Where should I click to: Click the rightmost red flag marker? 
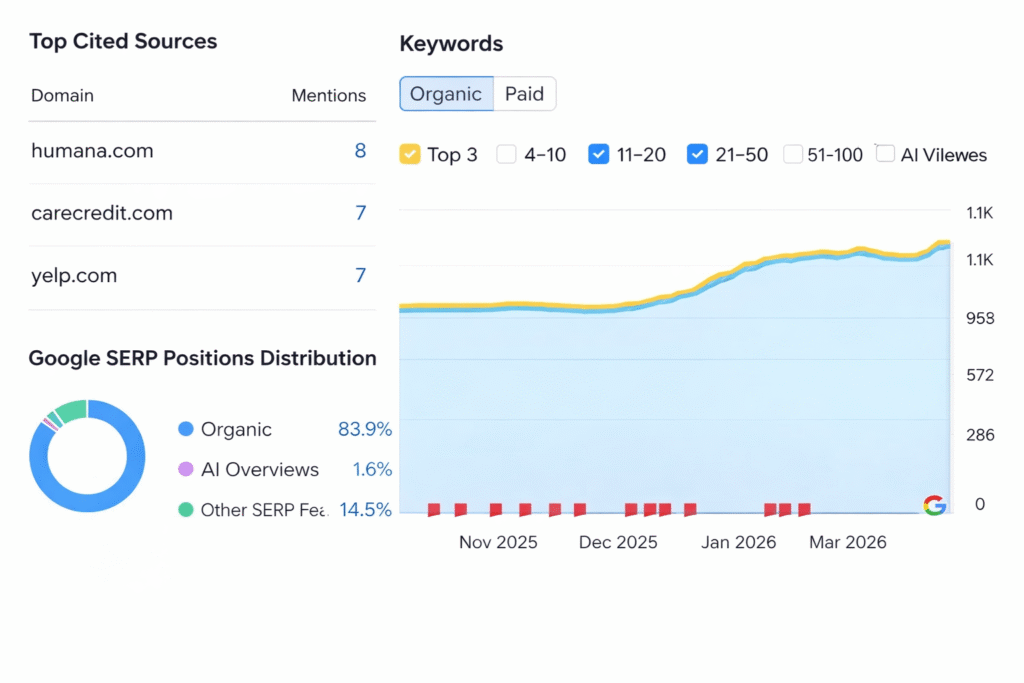(804, 510)
